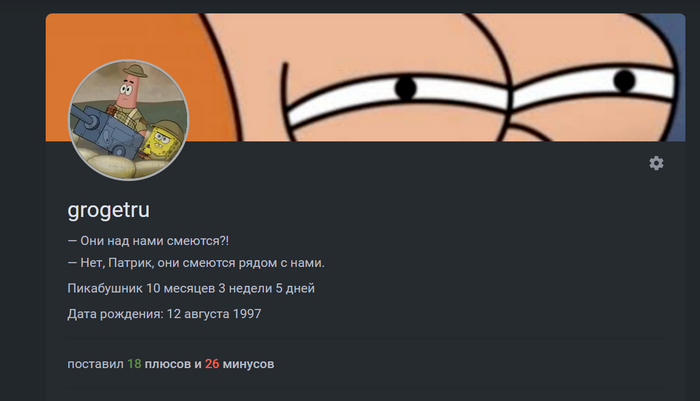Viewport: 700px width, 401px height.
Task: Click the green 18 pluses count
Action: 134,364
